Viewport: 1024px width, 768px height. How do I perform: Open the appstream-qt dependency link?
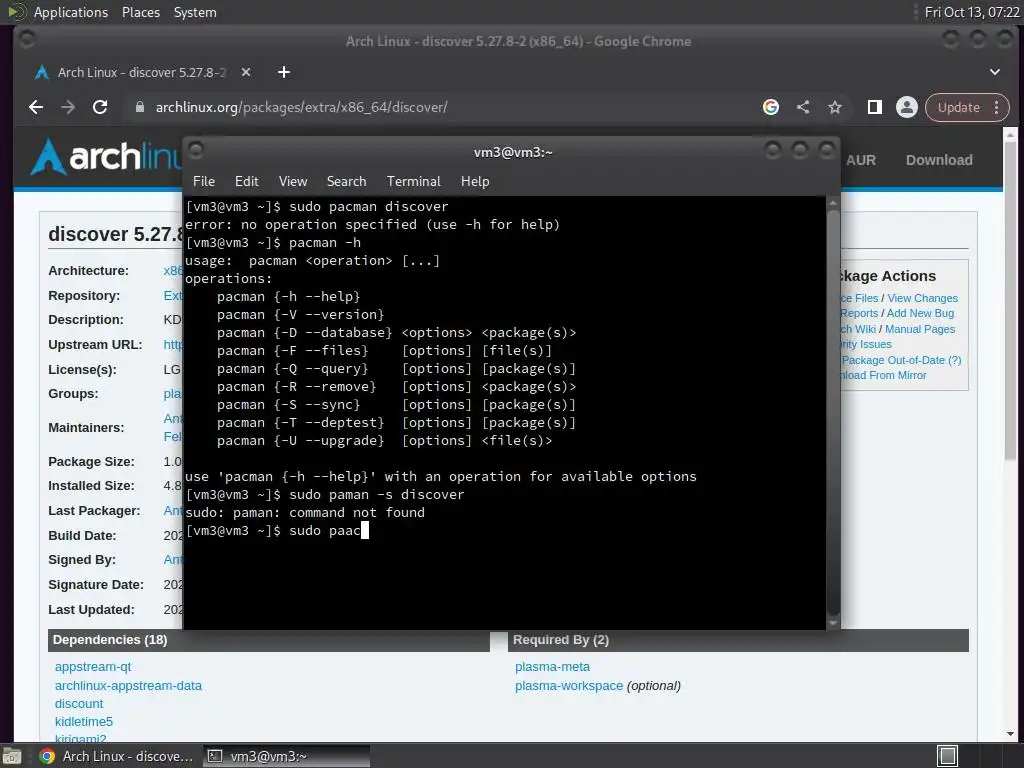click(x=93, y=667)
